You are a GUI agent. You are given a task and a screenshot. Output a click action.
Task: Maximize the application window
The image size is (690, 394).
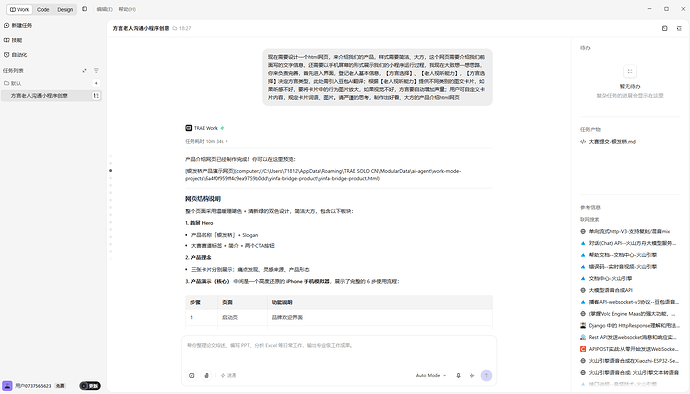[x=666, y=9]
